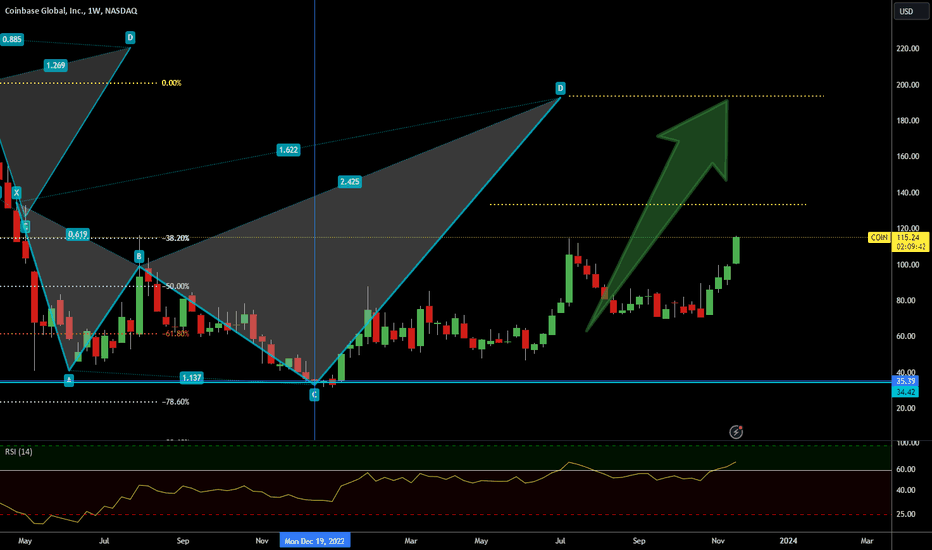Click the 200.00 price scale value

coord(908,85)
